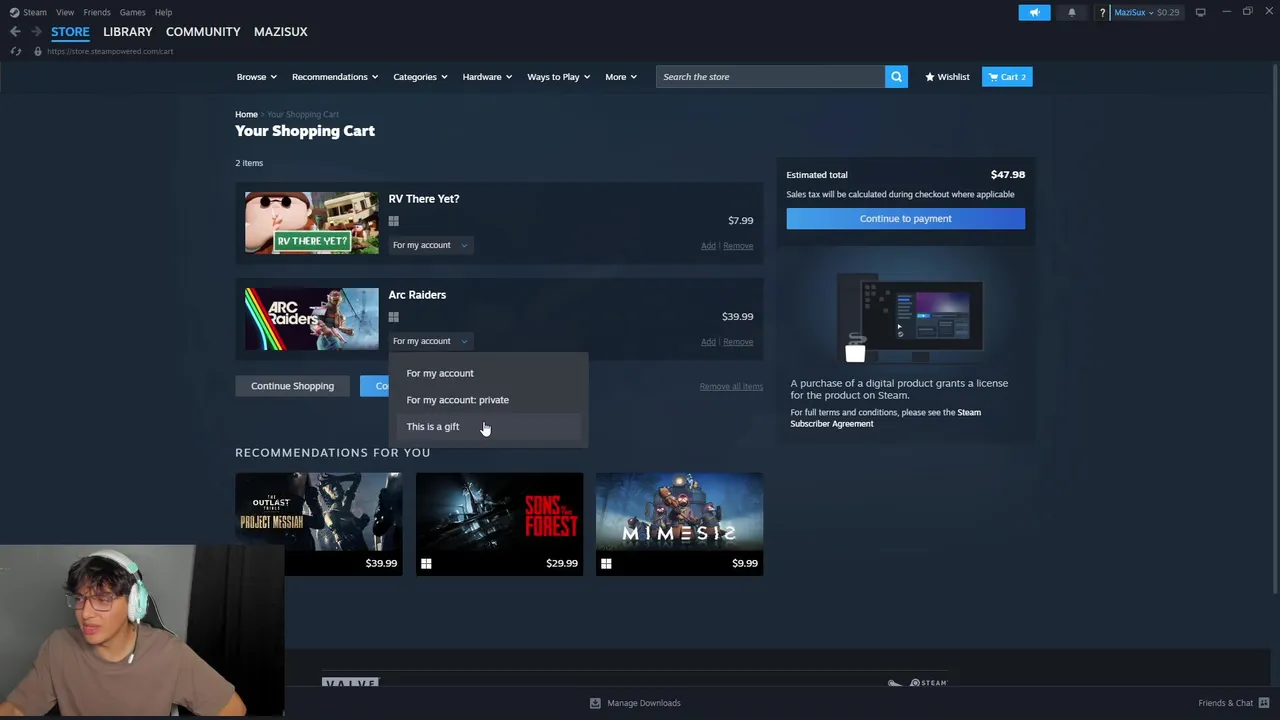Open Cart 2 button
The height and width of the screenshot is (720, 1280).
[x=1007, y=77]
